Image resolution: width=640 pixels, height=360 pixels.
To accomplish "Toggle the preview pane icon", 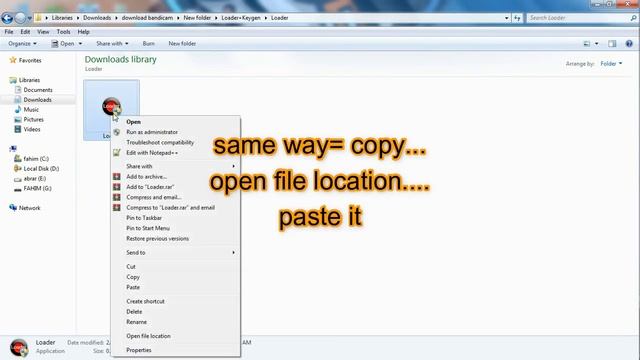I will (x=612, y=44).
